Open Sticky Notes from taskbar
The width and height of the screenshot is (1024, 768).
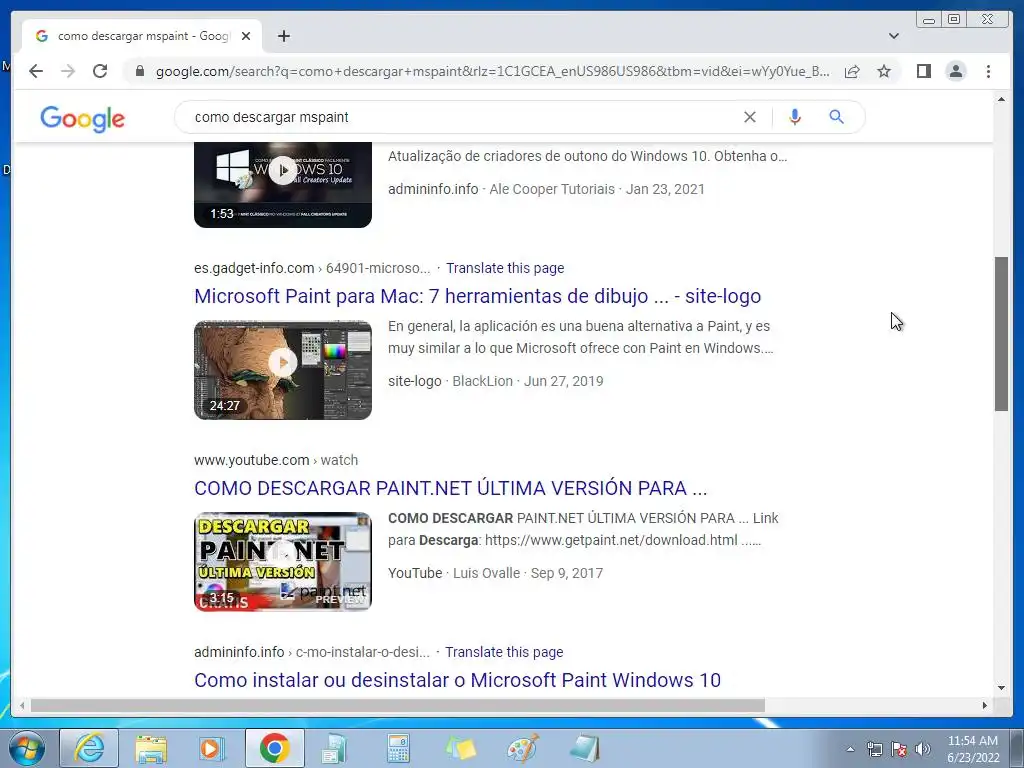[460, 748]
